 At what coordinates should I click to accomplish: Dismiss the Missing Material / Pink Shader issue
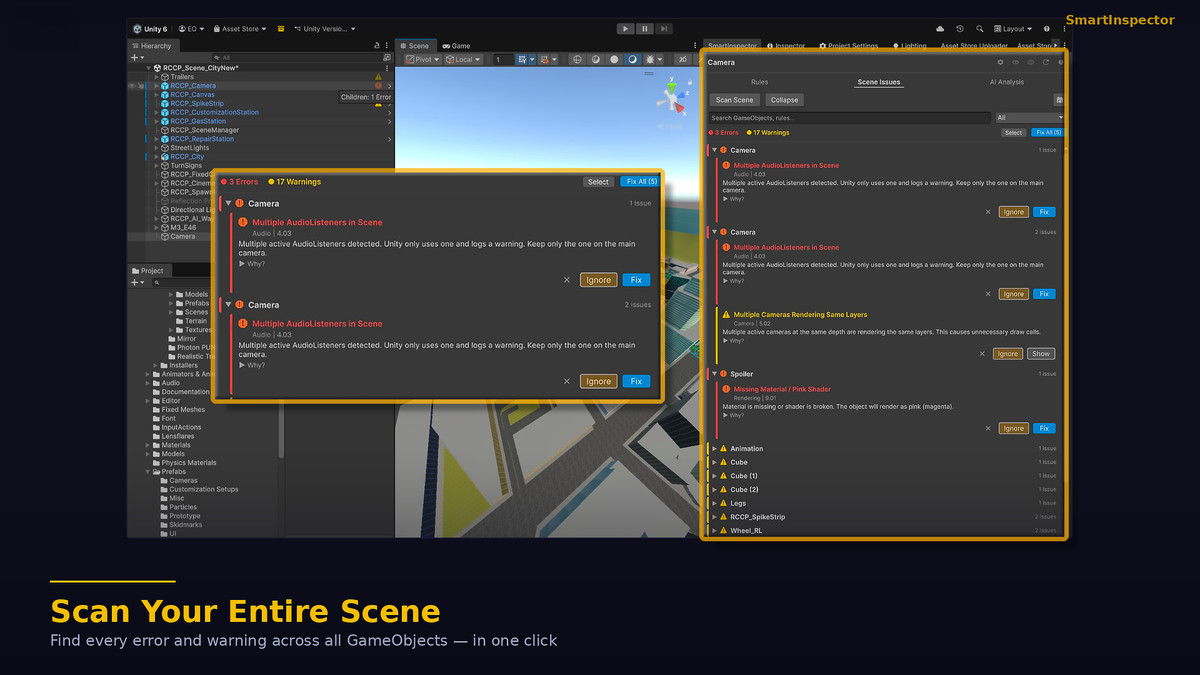pyautogui.click(x=988, y=428)
